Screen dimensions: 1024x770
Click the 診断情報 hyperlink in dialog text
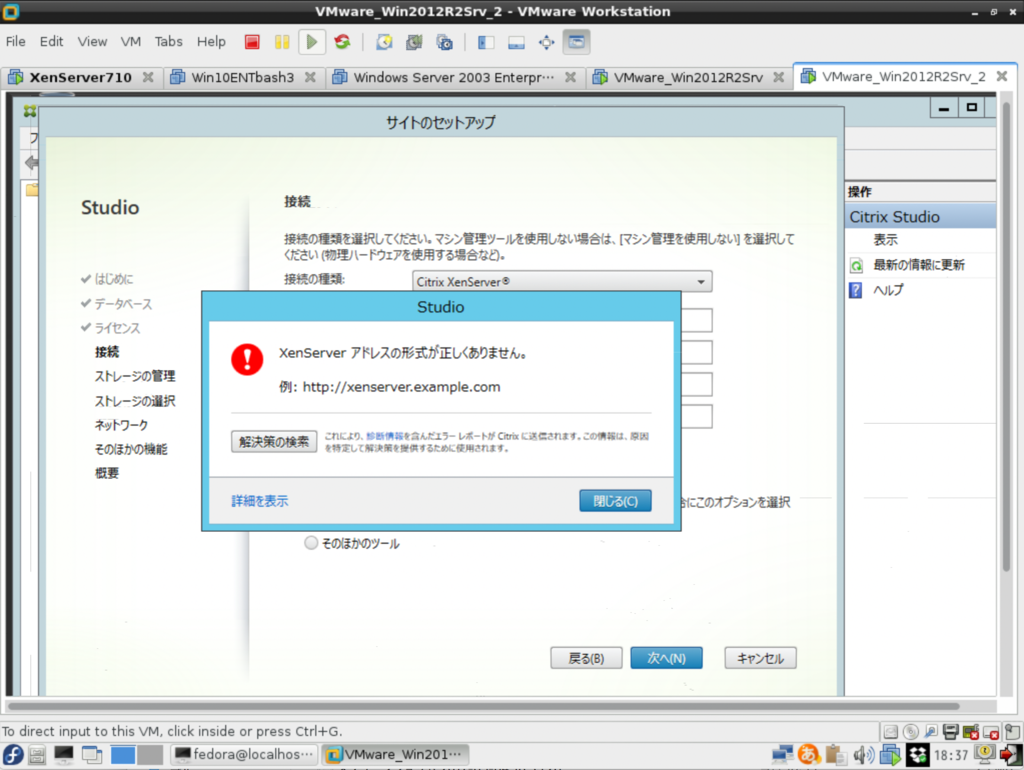tap(385, 436)
